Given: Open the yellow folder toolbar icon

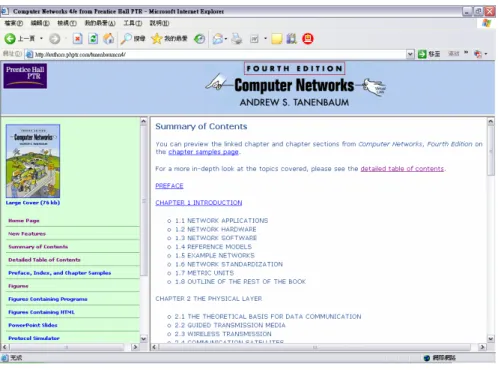Looking at the screenshot, I should click(x=277, y=39).
